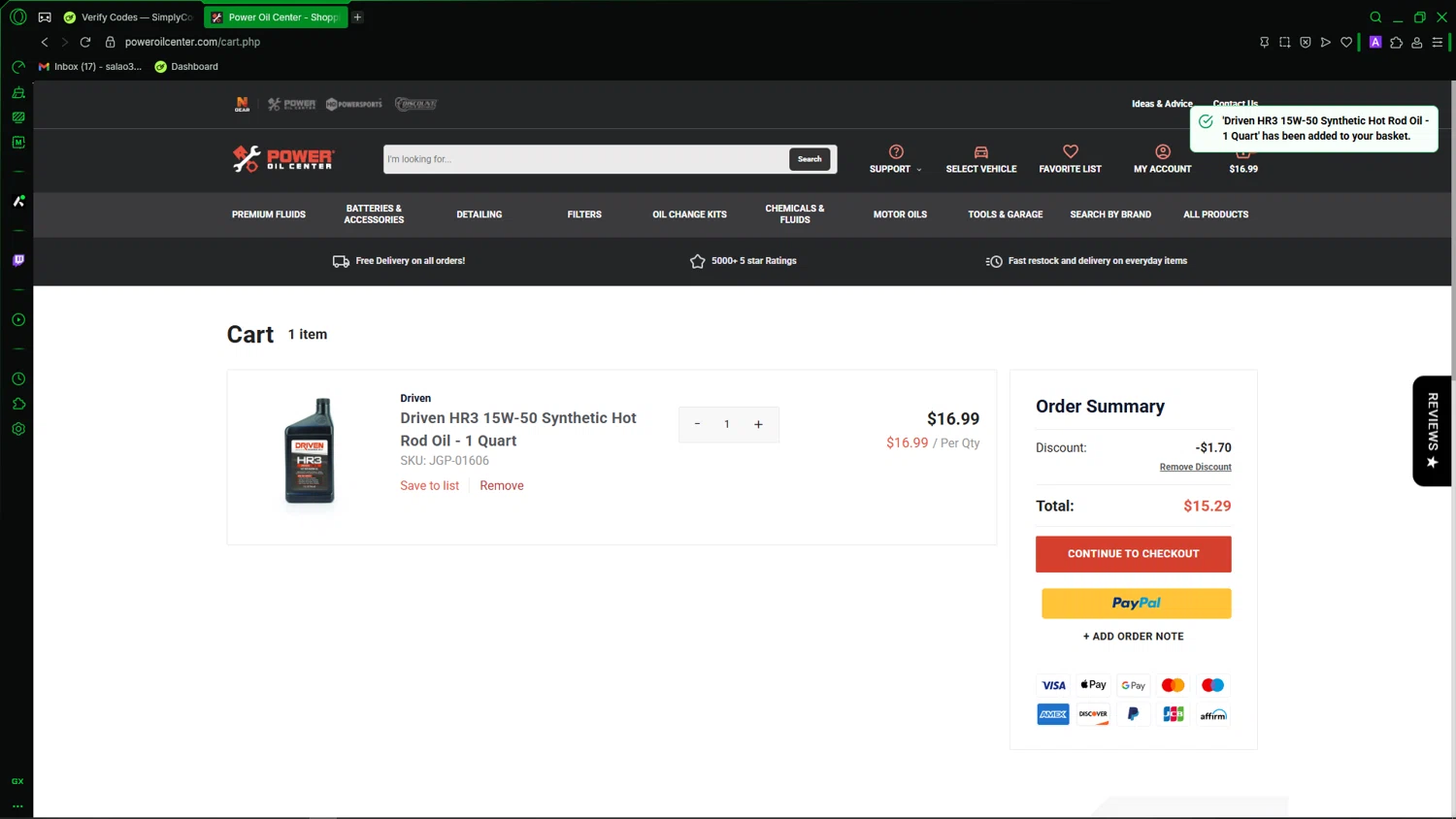The width and height of the screenshot is (1456, 819).
Task: Open My Account
Action: click(x=1162, y=159)
